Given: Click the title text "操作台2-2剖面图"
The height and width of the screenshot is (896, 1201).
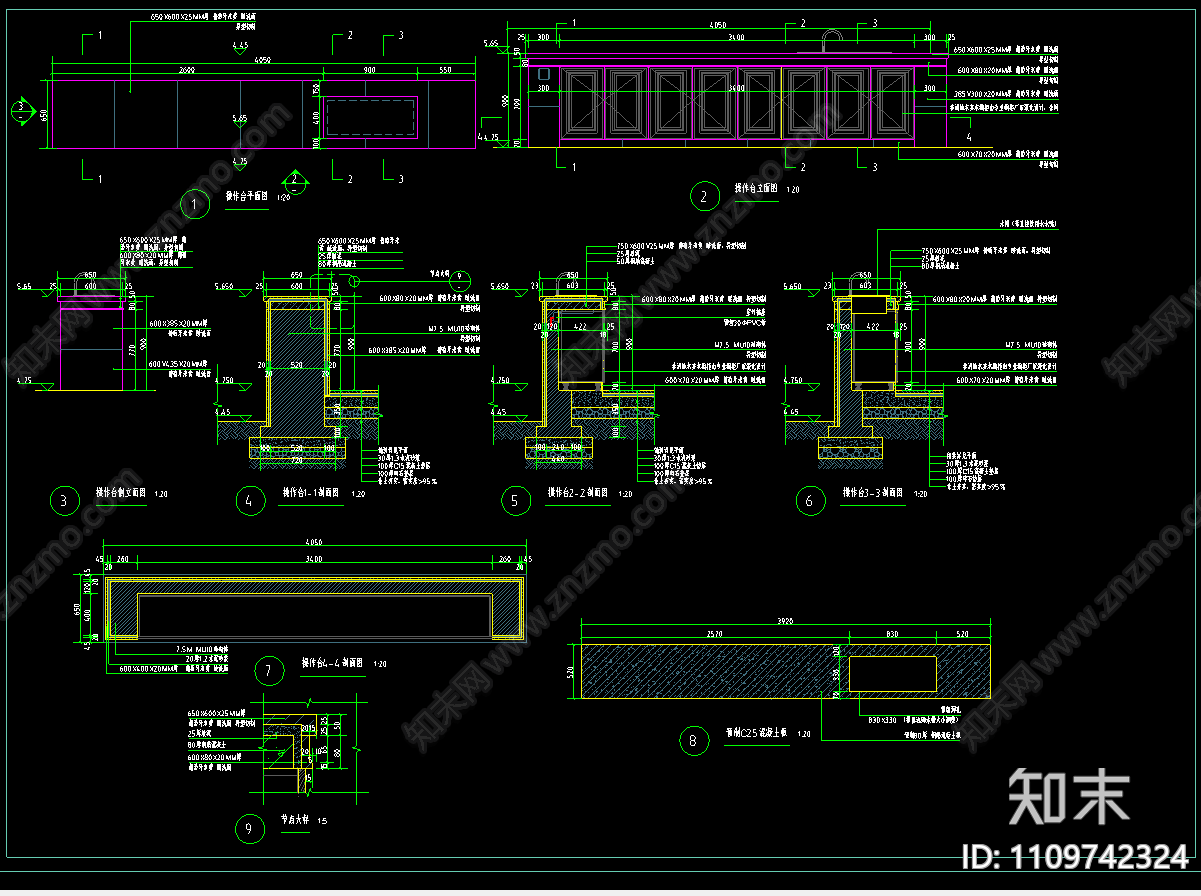Looking at the screenshot, I should [579, 493].
